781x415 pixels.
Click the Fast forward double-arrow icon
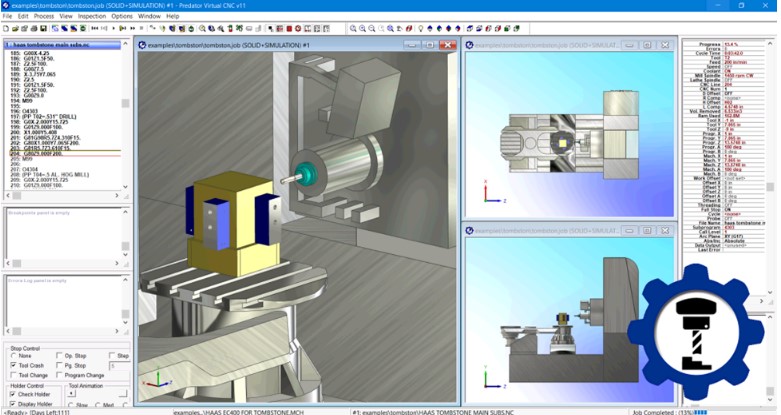coord(132,28)
